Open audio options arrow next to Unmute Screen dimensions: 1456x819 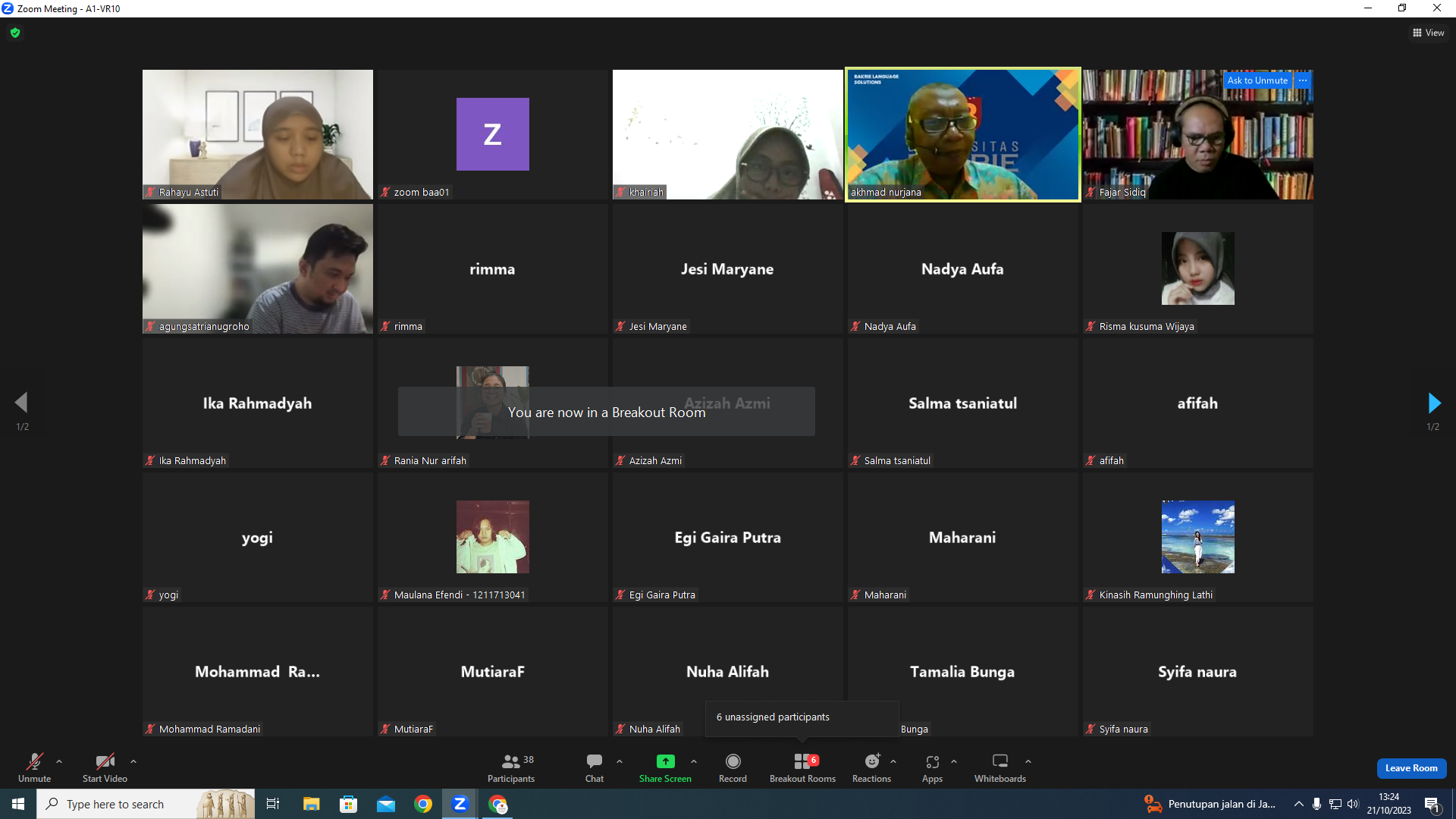pyautogui.click(x=59, y=761)
